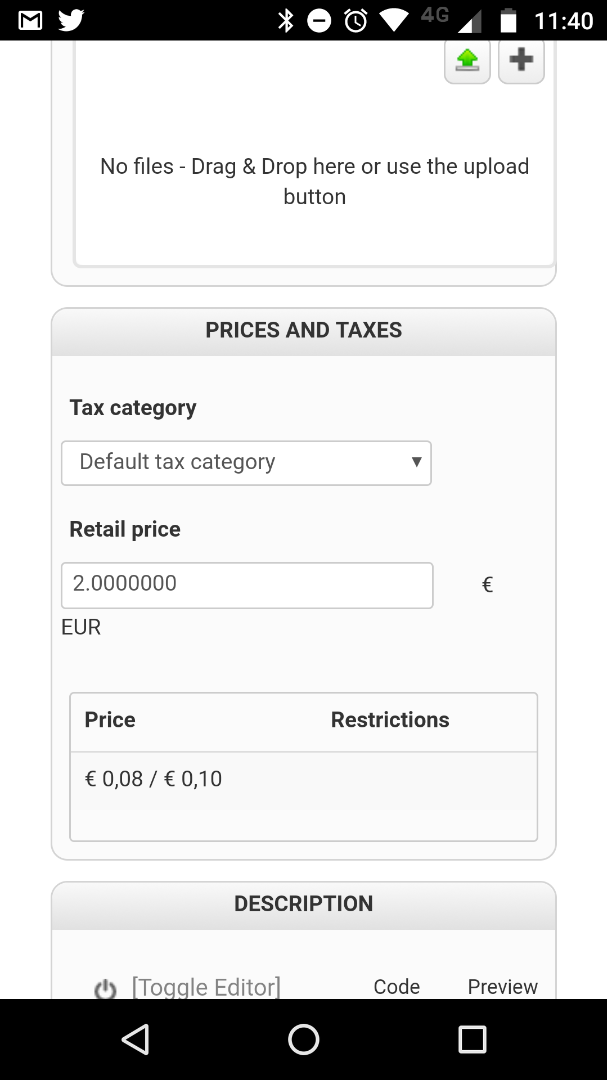Click the plus add-file icon
Screen dimensions: 607x1080
[x=520, y=61]
